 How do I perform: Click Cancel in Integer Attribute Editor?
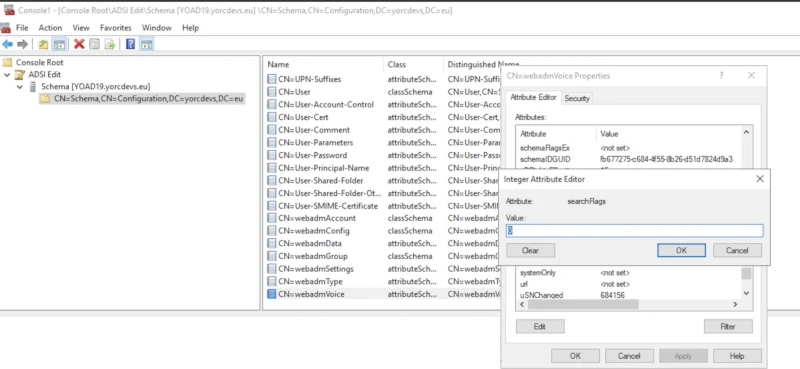pyautogui.click(x=737, y=250)
